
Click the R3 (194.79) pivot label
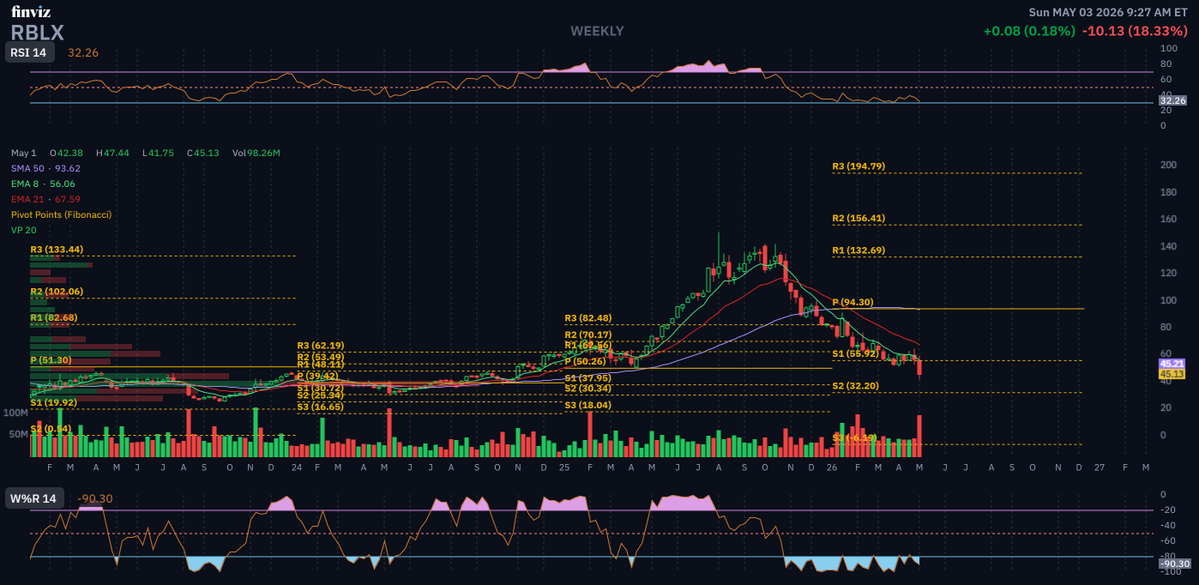(859, 166)
